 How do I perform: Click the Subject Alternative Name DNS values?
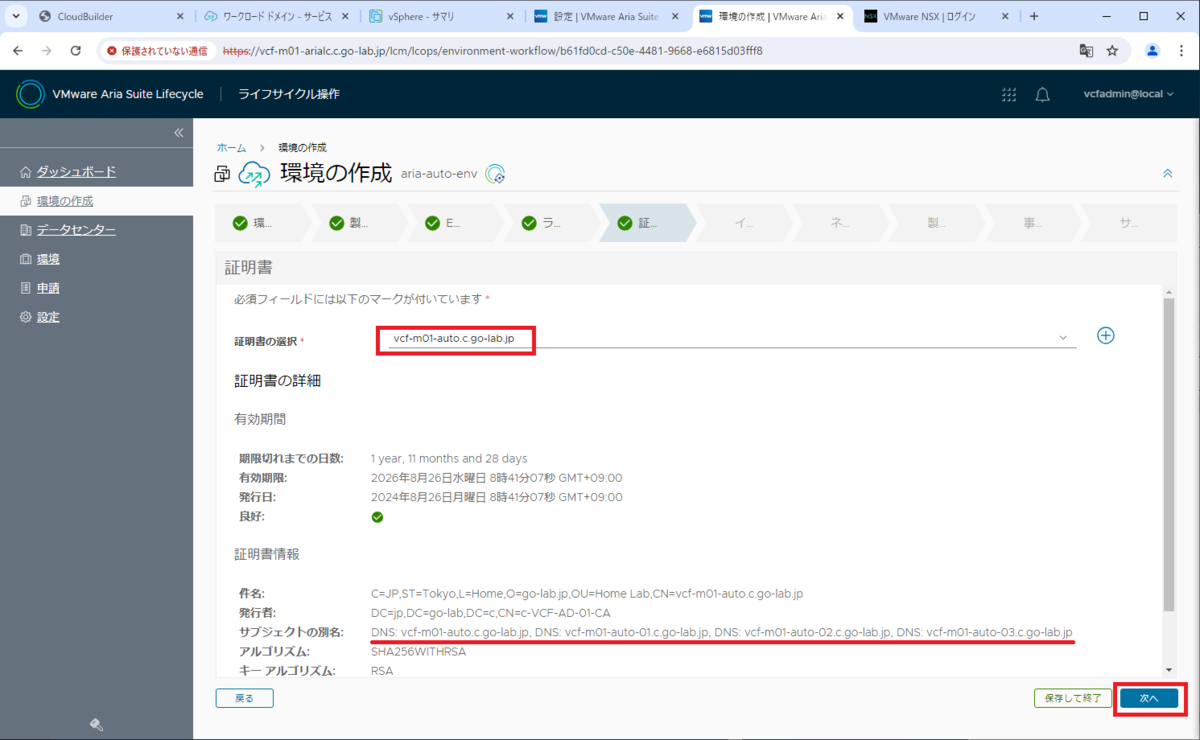pyautogui.click(x=721, y=632)
